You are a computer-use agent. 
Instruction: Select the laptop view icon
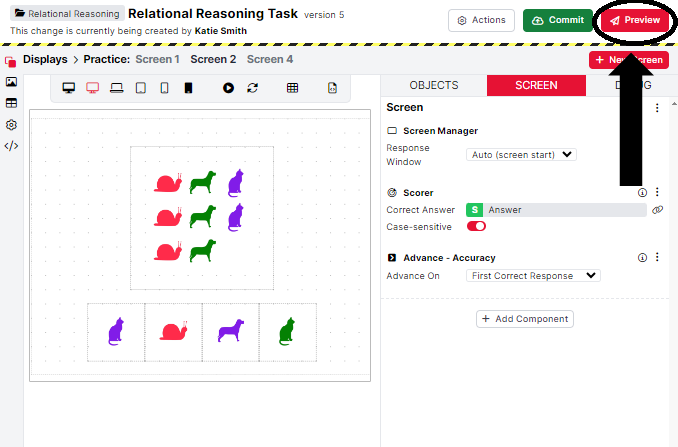point(116,88)
